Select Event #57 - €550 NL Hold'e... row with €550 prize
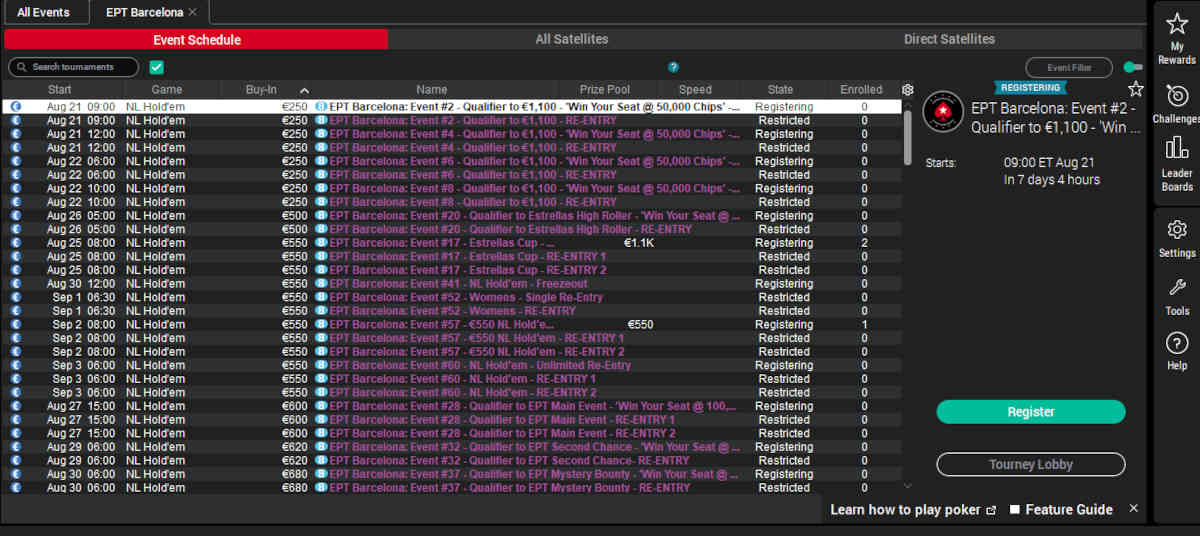Image resolution: width=1200 pixels, height=536 pixels. pos(452,325)
